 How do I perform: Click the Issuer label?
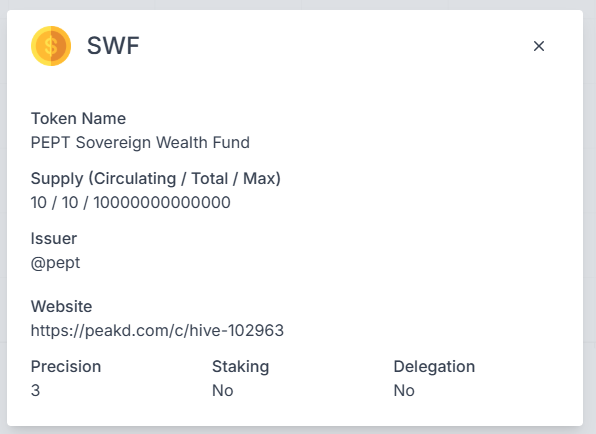click(54, 239)
